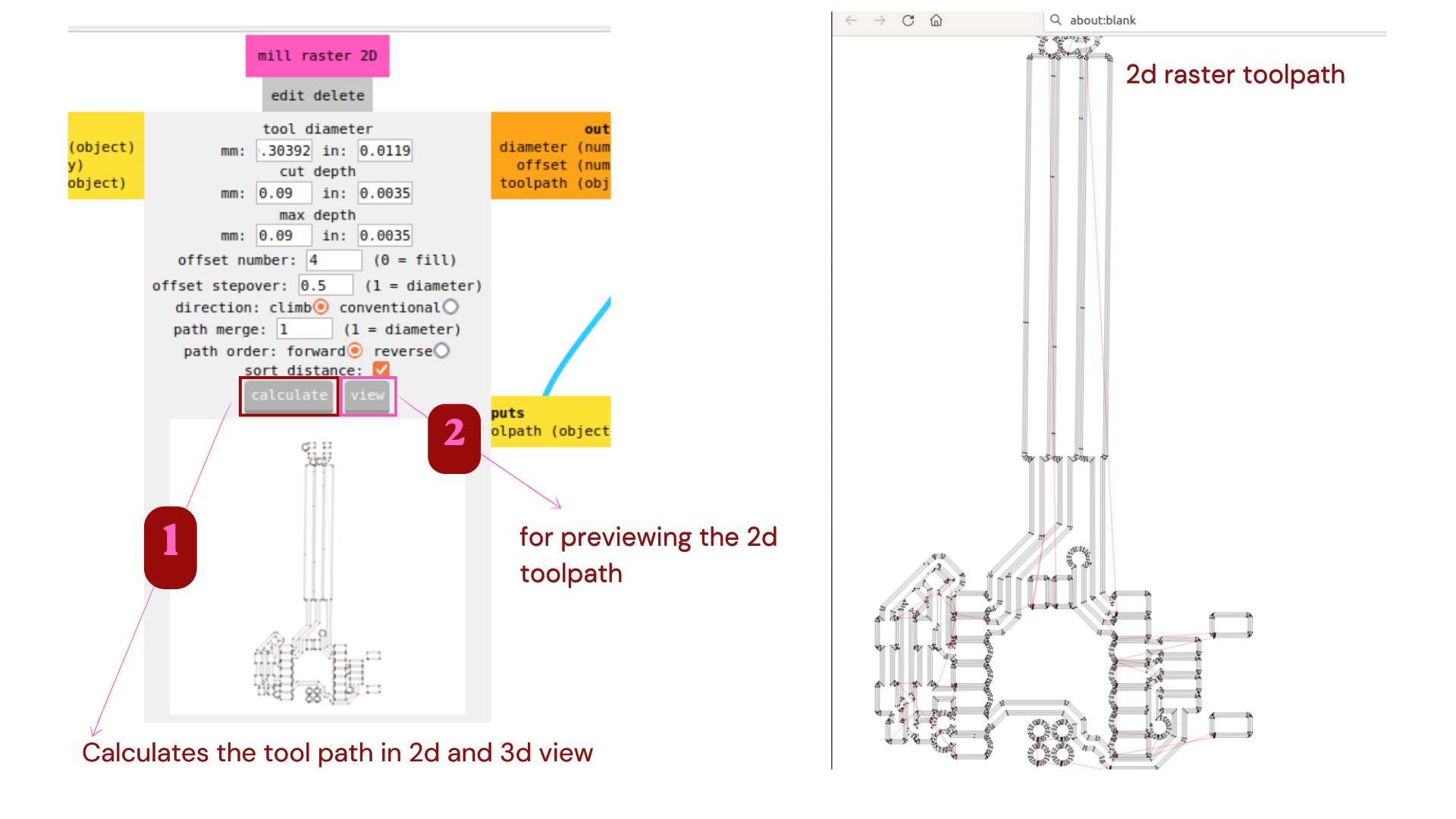The width and height of the screenshot is (1456, 819).
Task: Select climb direction radio button
Action: 321,307
